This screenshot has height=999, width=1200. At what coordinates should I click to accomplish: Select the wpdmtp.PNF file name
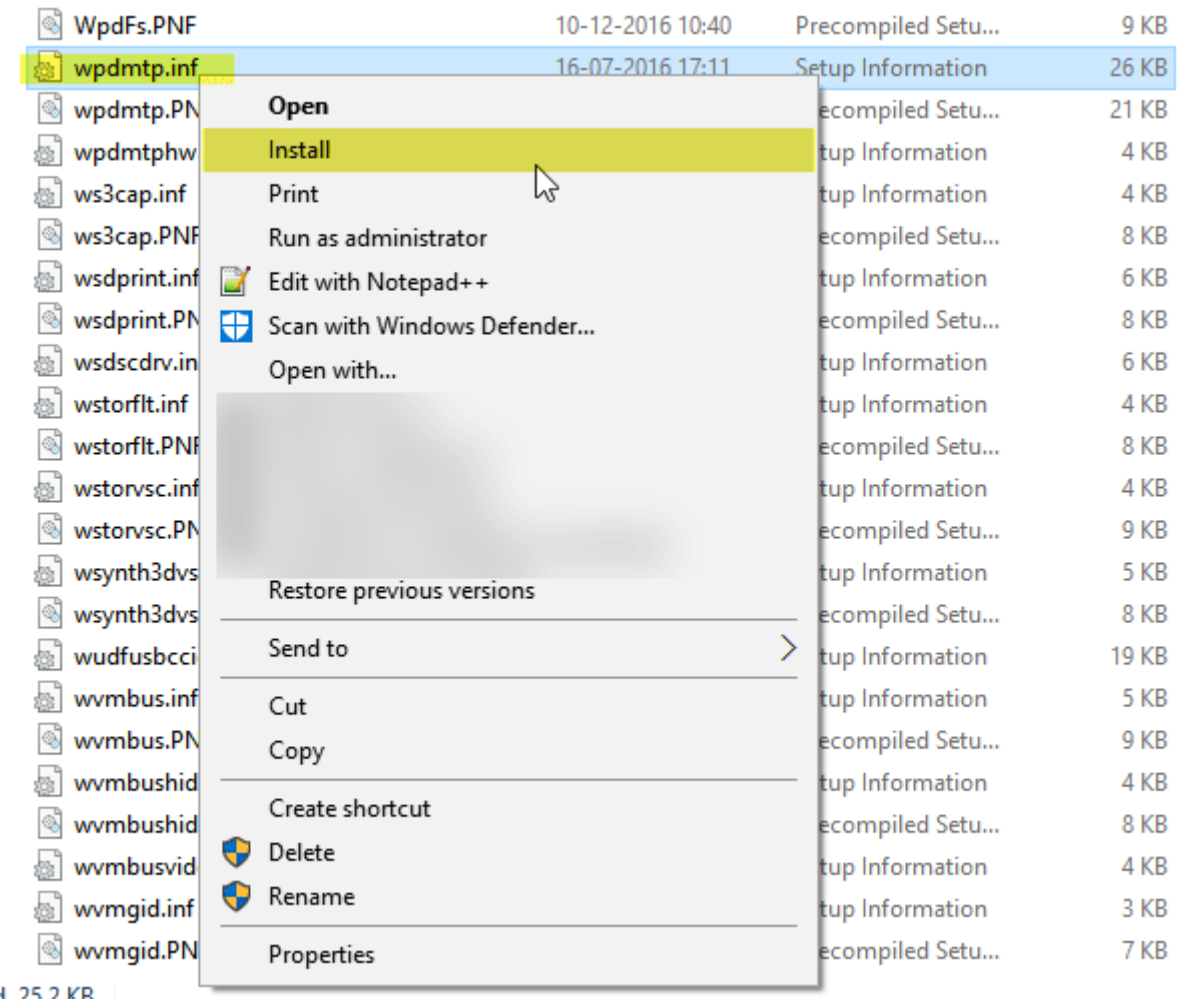point(136,110)
